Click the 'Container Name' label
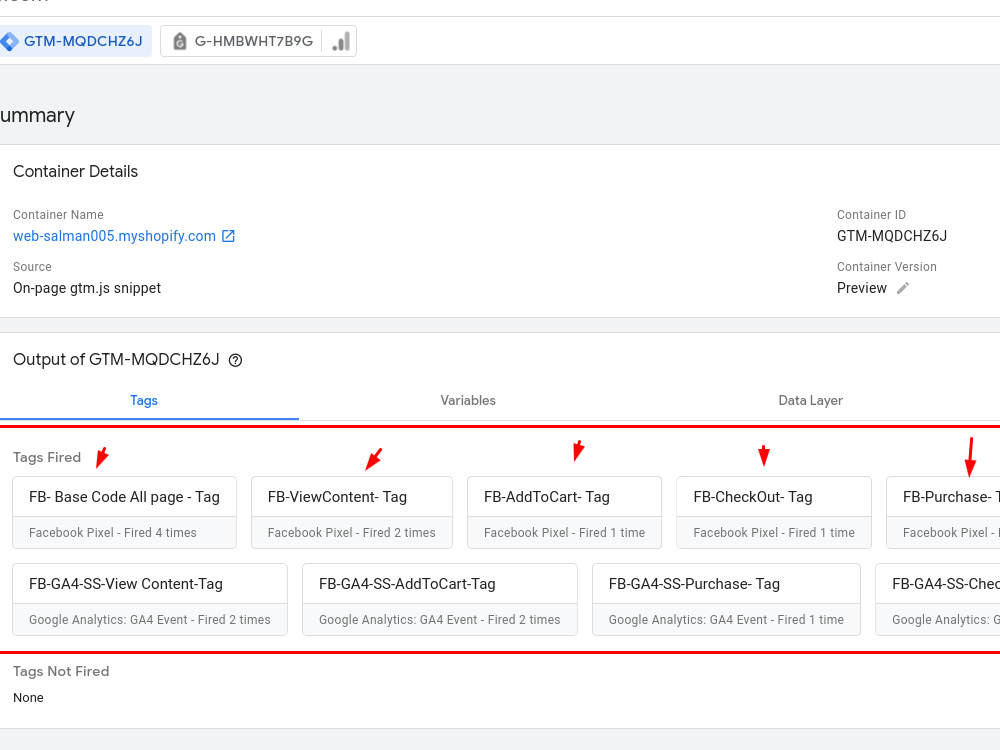Viewport: 1000px width, 750px height. 58,215
